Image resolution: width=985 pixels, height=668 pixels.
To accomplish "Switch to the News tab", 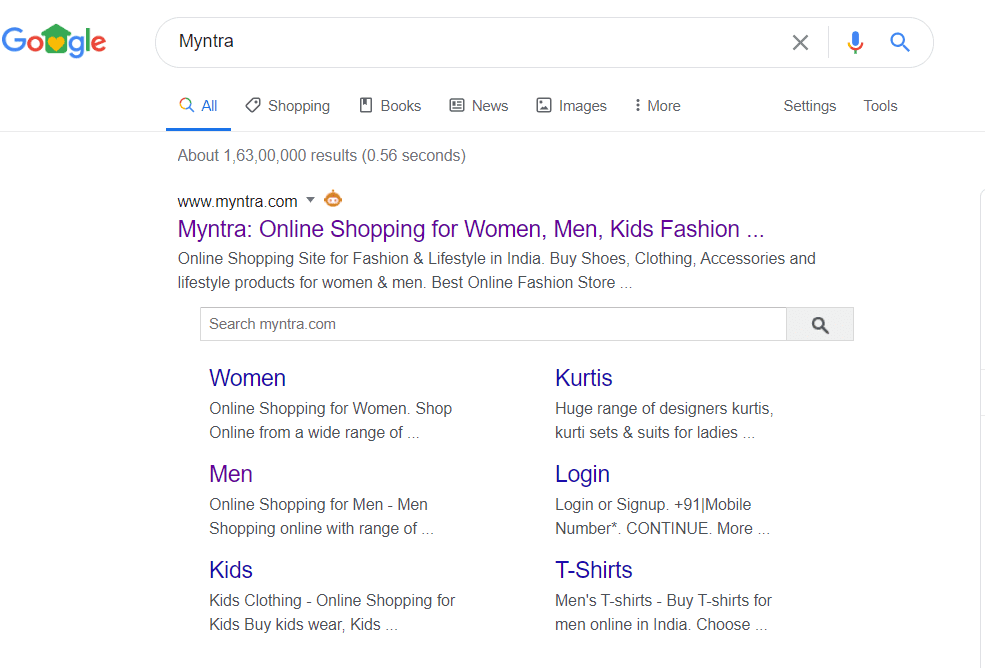I will 479,106.
